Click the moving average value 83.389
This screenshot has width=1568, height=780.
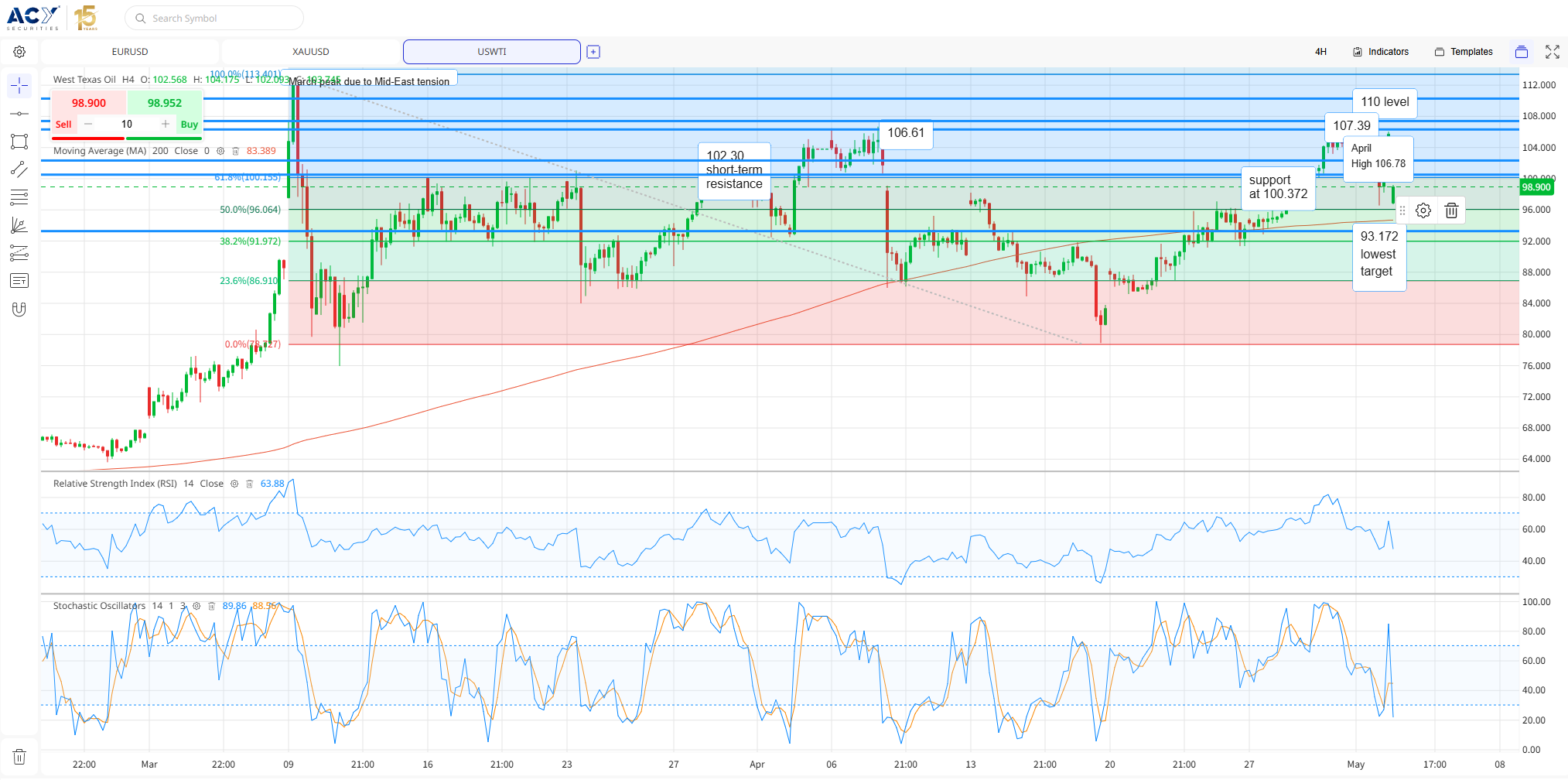point(261,151)
